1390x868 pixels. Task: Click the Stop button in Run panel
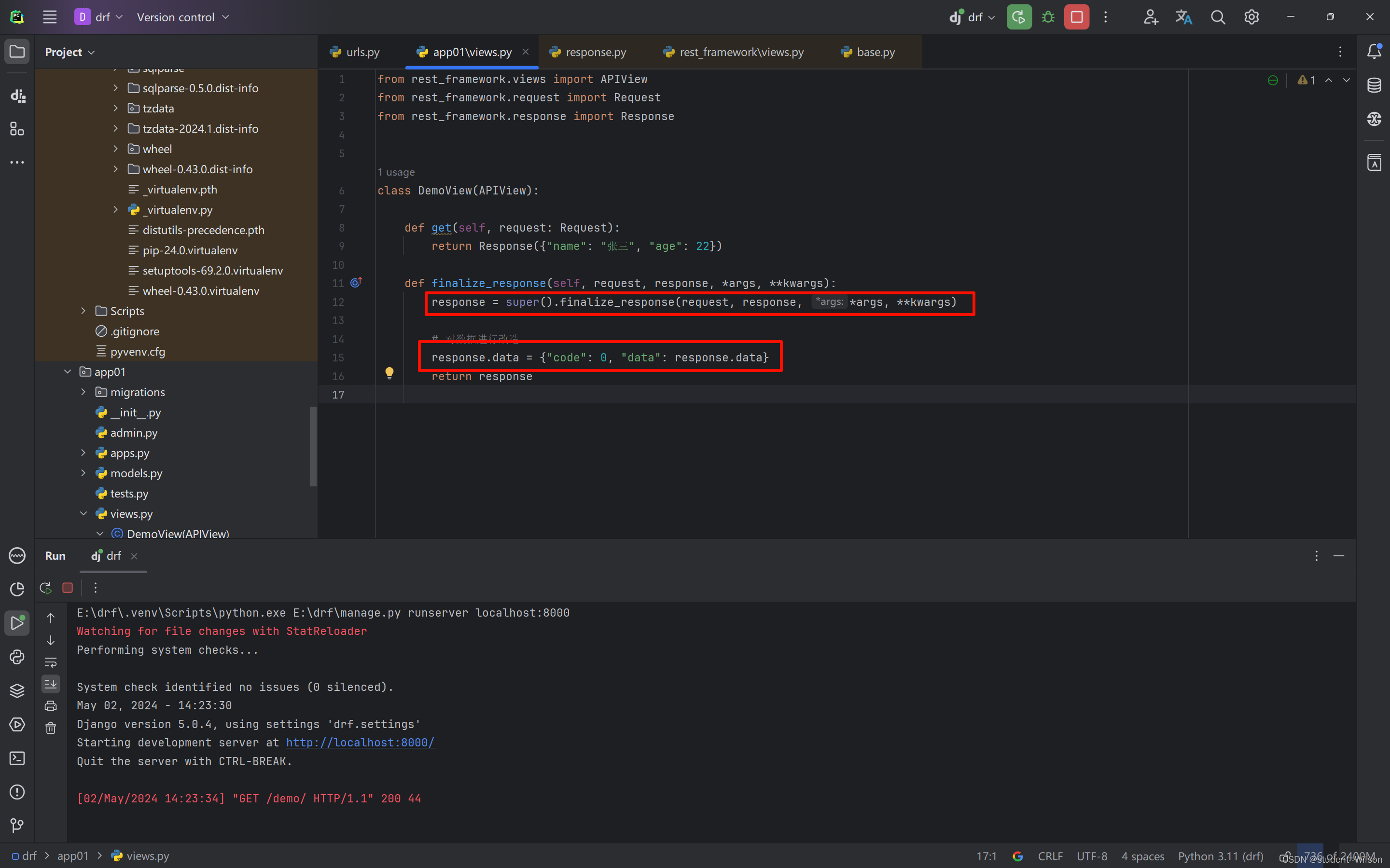(x=67, y=587)
